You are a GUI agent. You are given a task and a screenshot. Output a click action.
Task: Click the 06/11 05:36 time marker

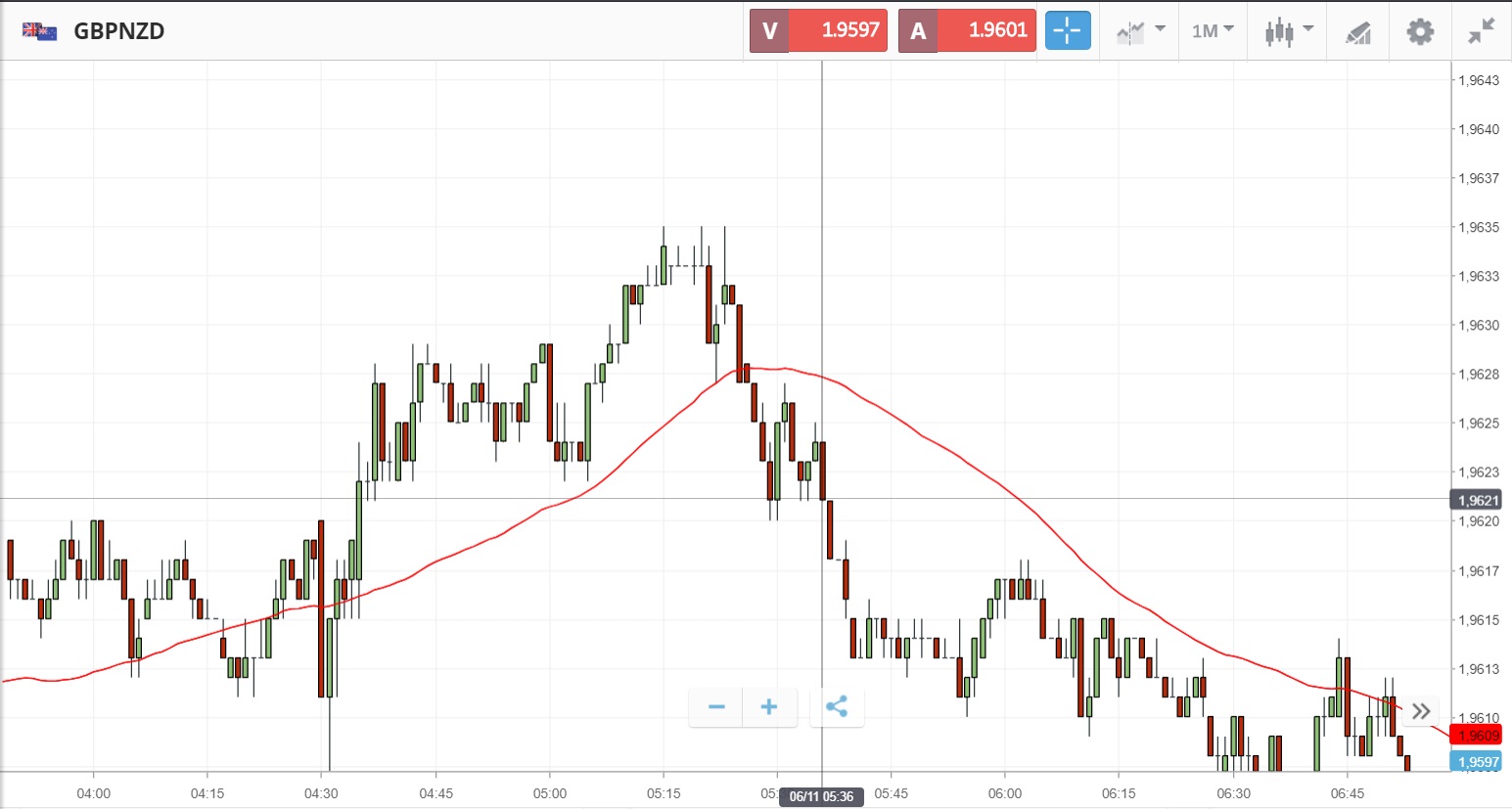(x=821, y=796)
